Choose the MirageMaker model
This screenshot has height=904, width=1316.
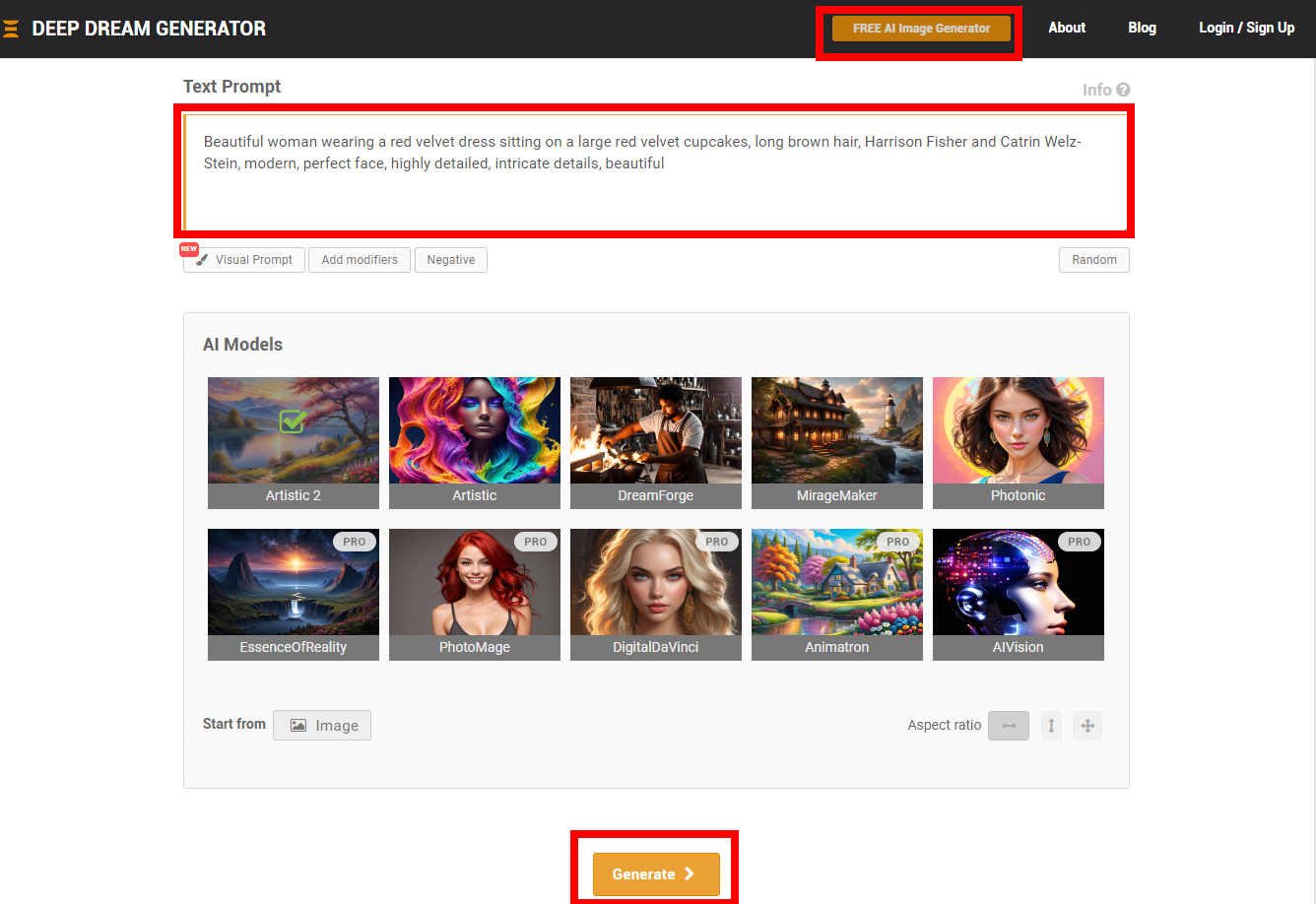(837, 442)
